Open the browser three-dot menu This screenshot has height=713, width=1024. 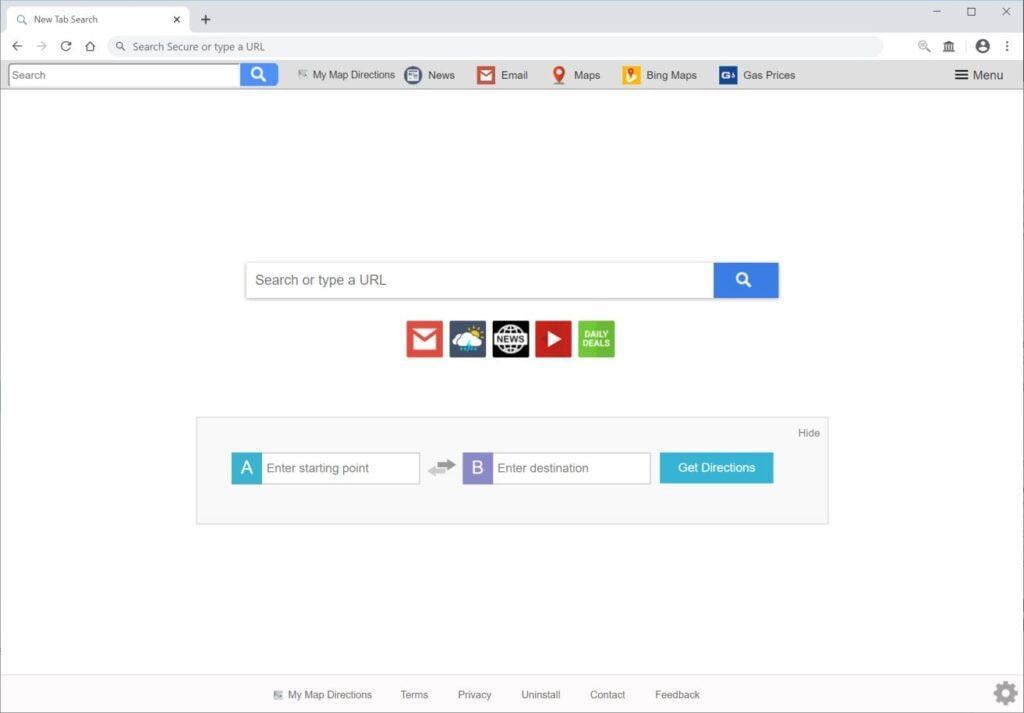(x=1007, y=46)
